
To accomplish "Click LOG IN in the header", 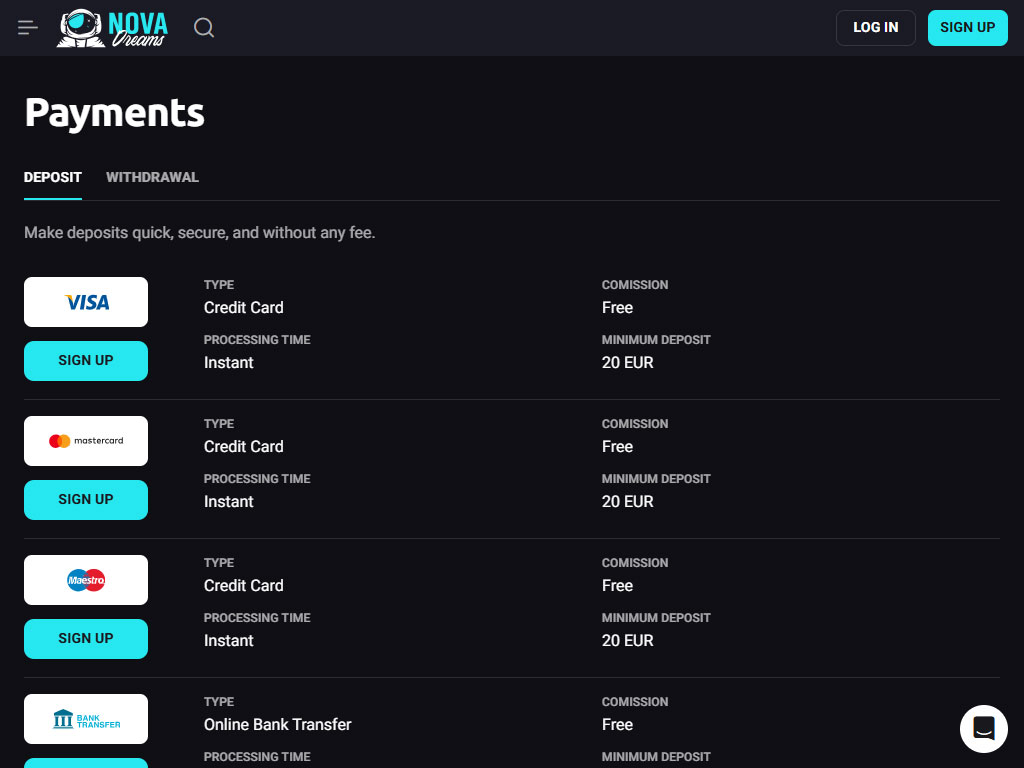I will pyautogui.click(x=876, y=27).
